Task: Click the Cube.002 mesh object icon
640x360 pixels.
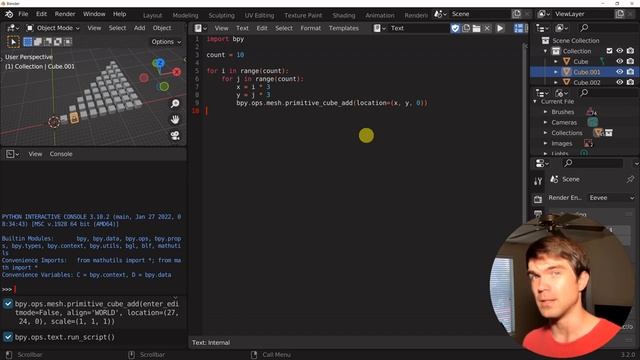Action: (x=567, y=82)
